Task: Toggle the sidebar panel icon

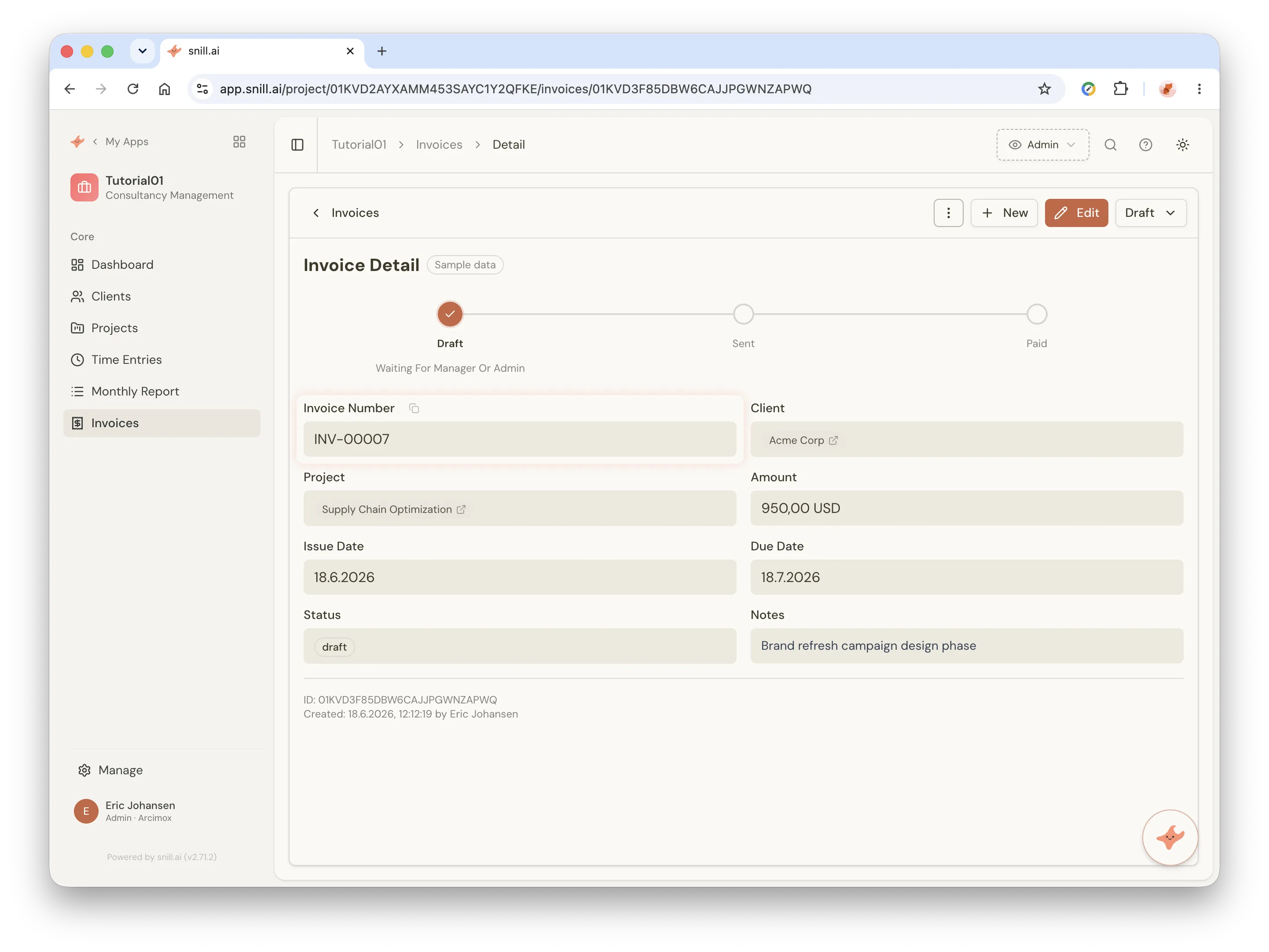Action: pos(297,145)
